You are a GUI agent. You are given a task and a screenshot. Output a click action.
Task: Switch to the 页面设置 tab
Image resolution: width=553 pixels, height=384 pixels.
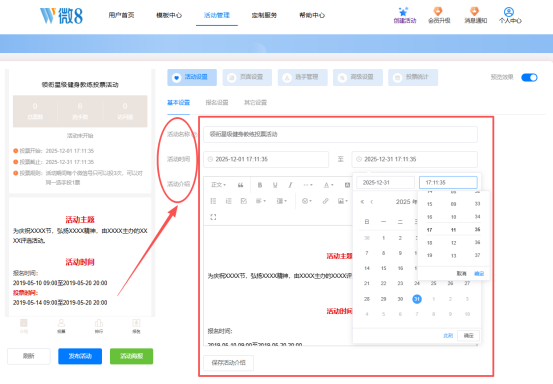pos(247,77)
